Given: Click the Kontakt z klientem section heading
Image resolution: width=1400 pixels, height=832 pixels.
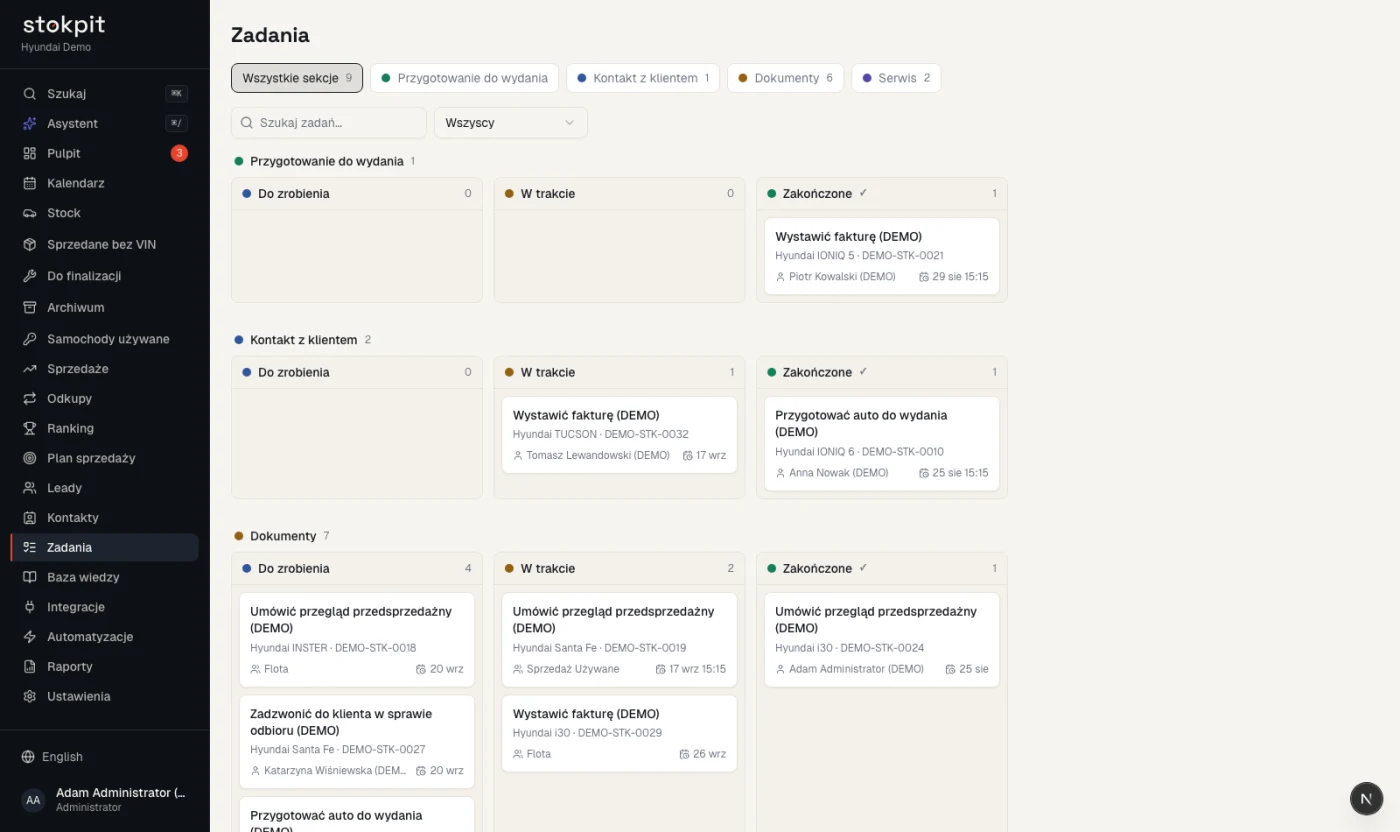Looking at the screenshot, I should coord(303,340).
